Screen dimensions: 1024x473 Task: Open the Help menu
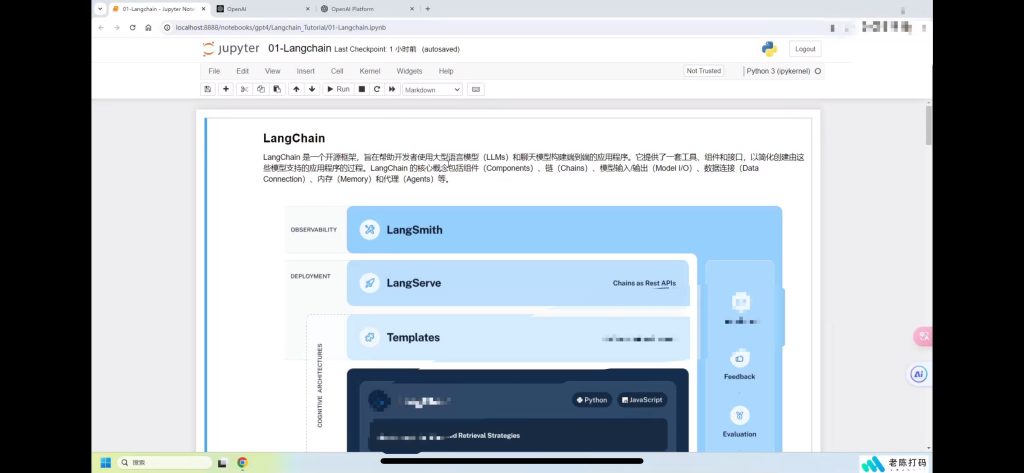click(x=446, y=71)
